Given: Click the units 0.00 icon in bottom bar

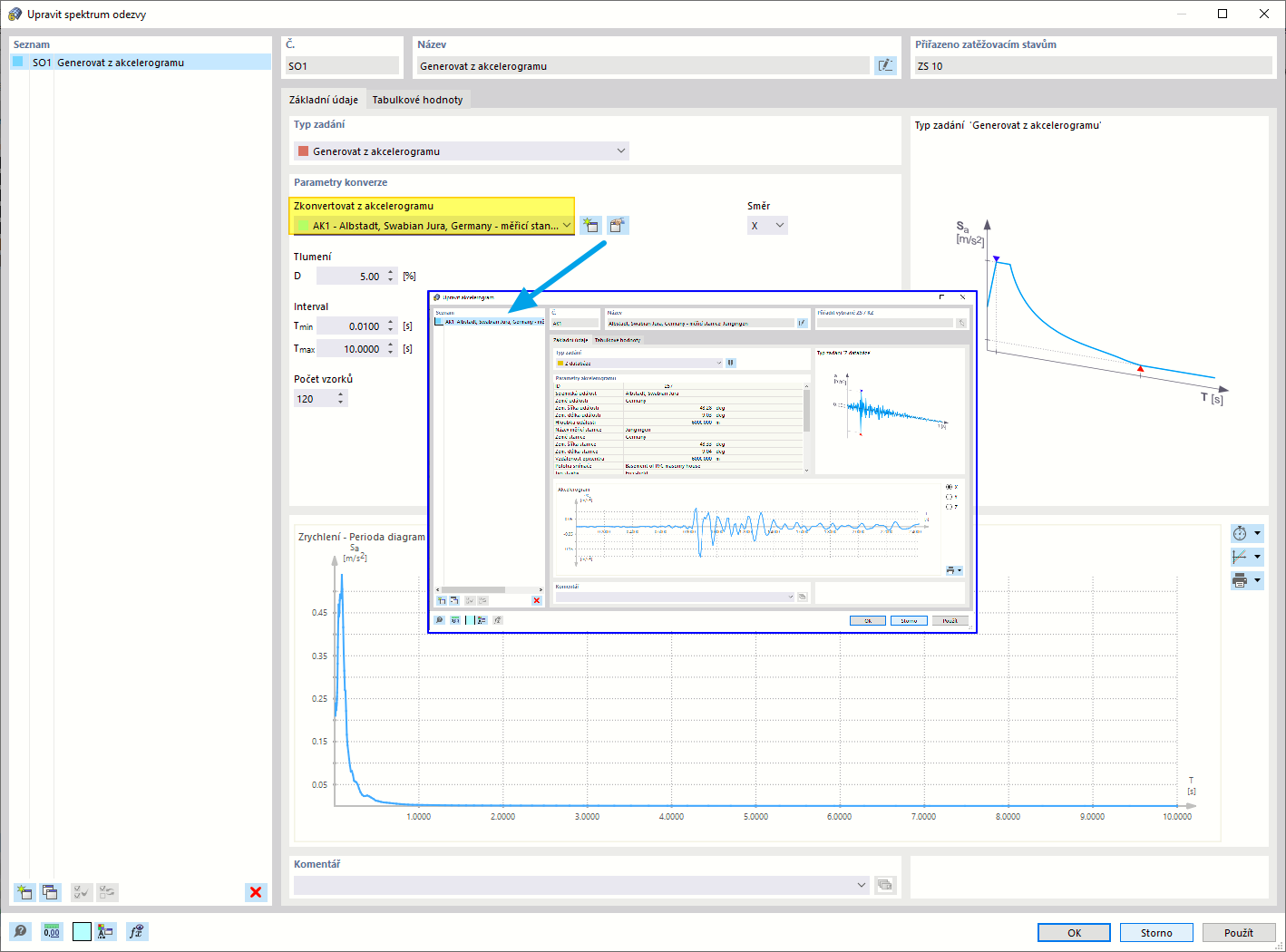Looking at the screenshot, I should (52, 931).
